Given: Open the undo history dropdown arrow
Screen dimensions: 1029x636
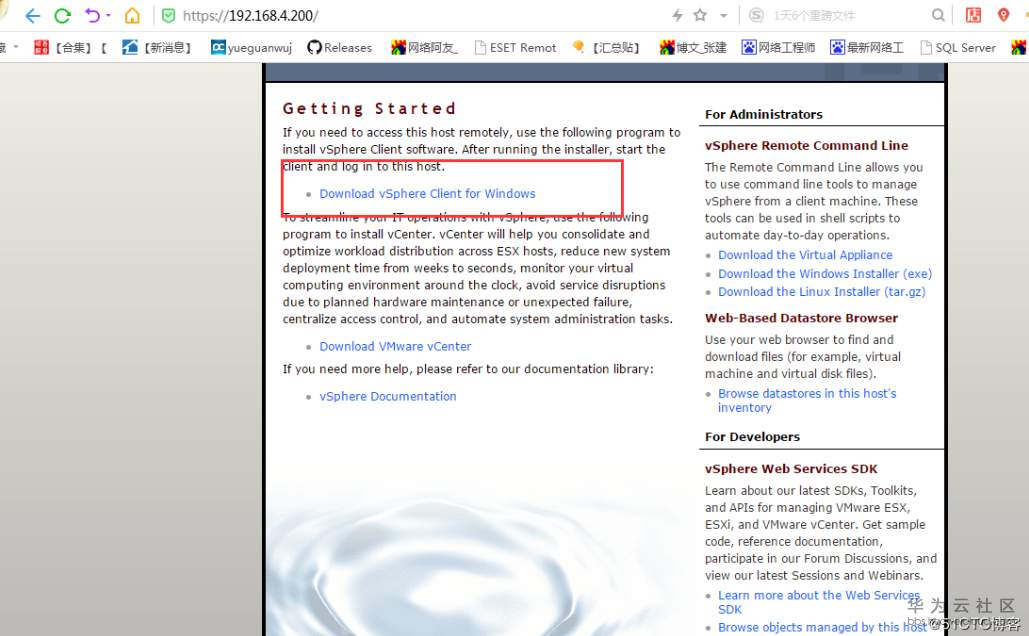Looking at the screenshot, I should click(x=108, y=14).
